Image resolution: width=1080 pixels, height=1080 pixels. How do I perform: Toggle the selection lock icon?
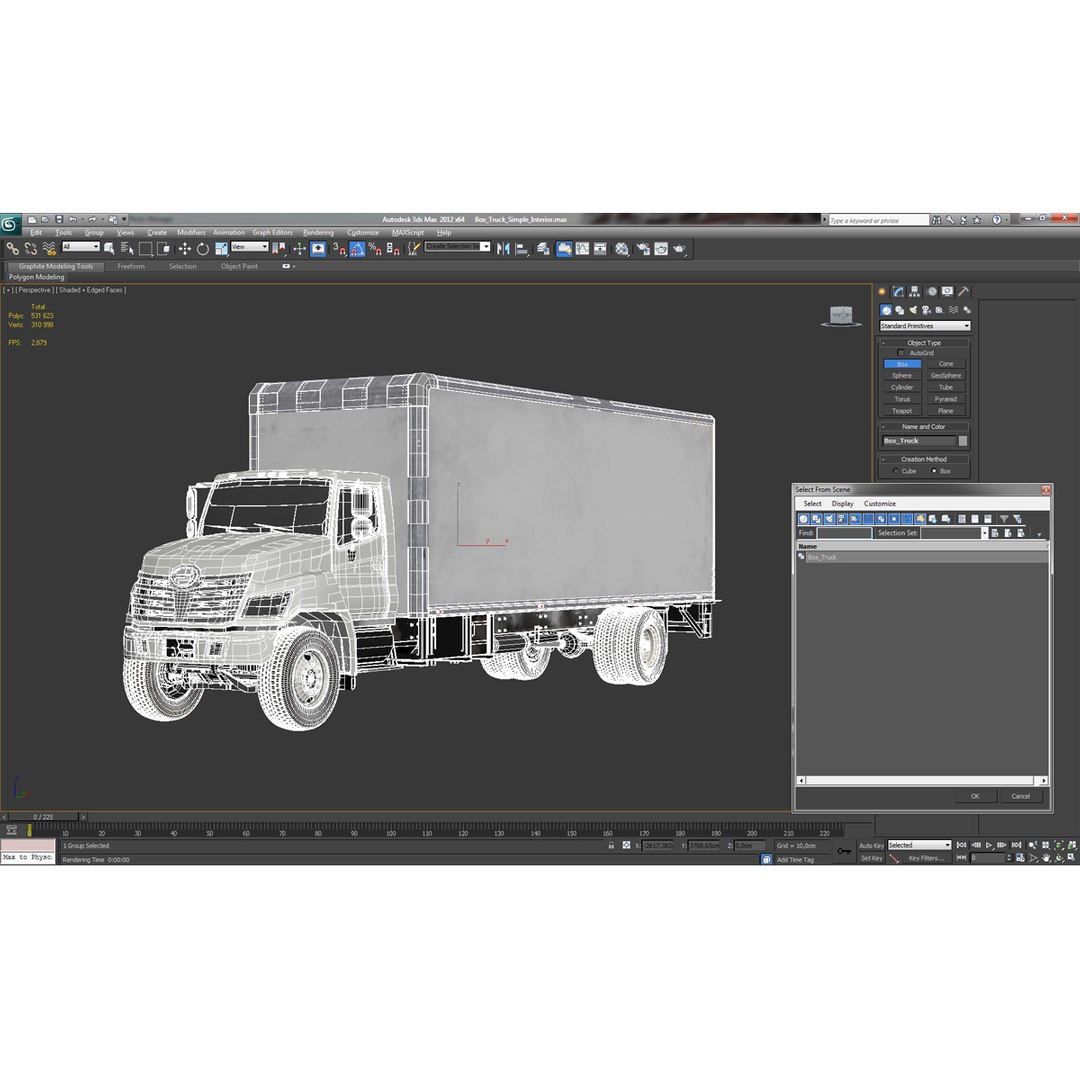pyautogui.click(x=611, y=845)
